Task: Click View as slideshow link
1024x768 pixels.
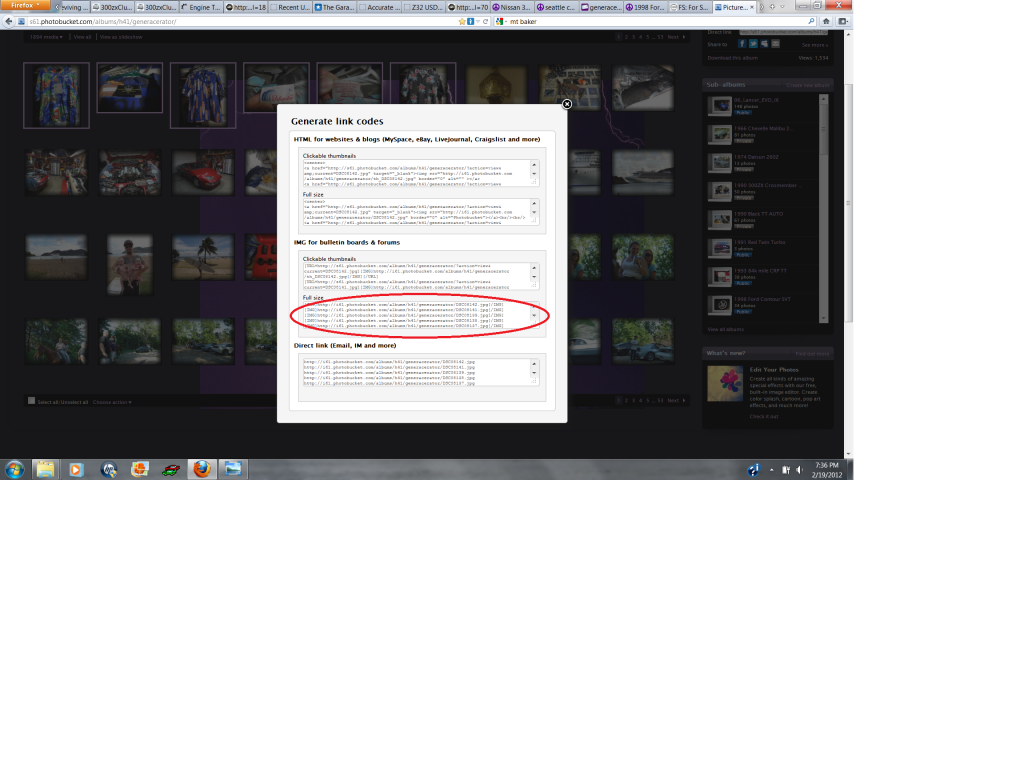Action: [x=121, y=37]
